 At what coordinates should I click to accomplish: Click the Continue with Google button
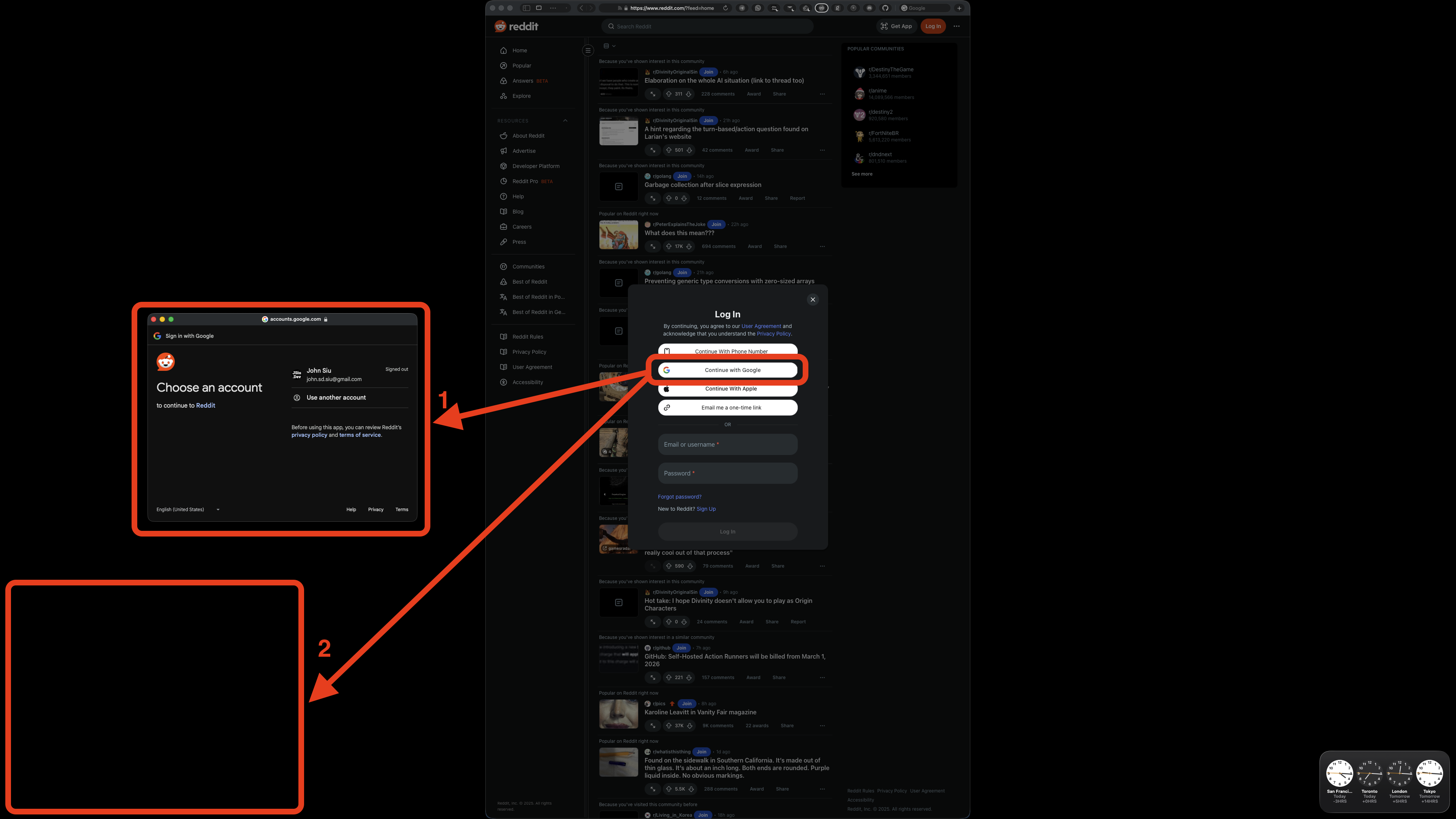(728, 370)
